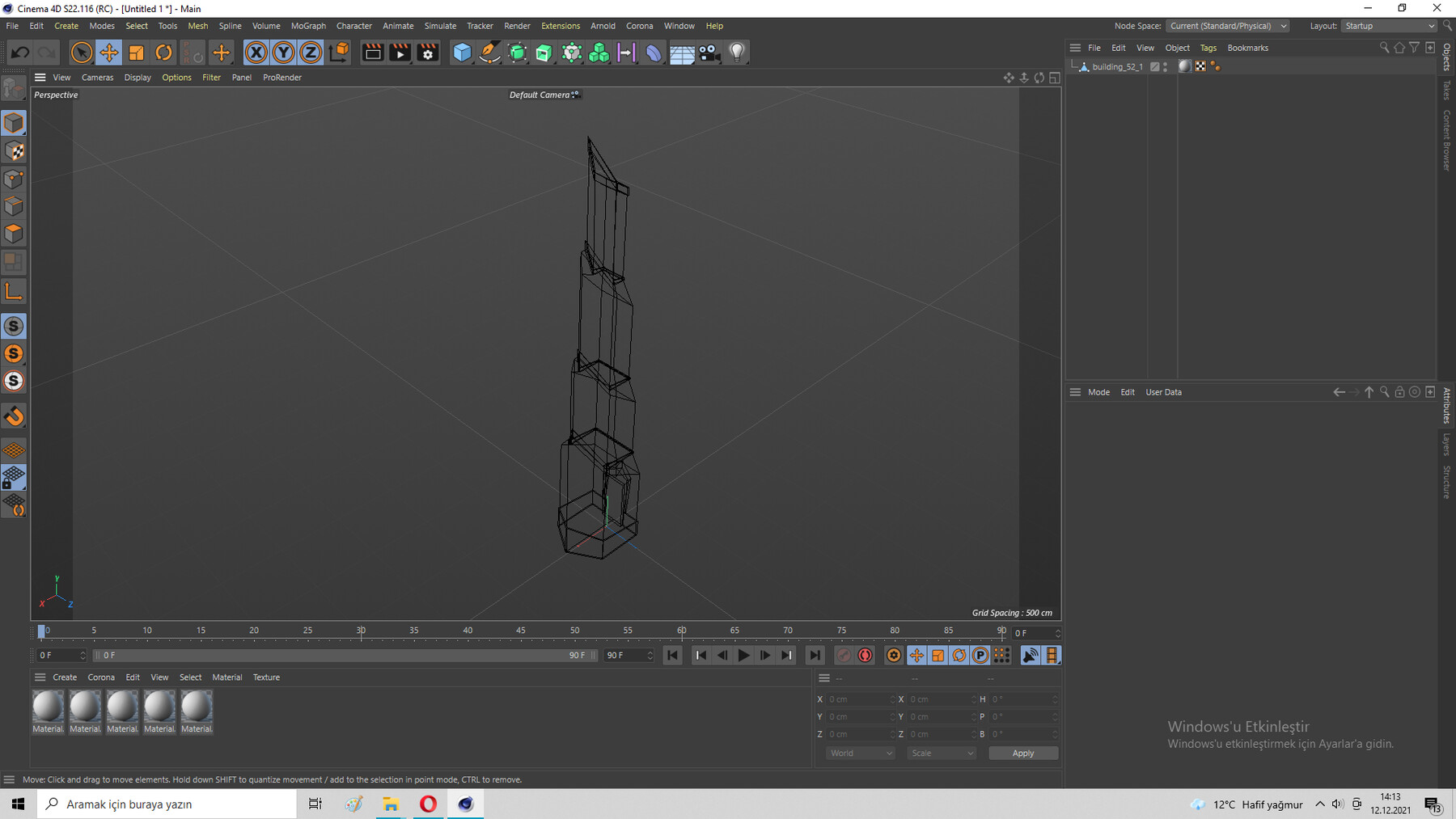
Task: Click Render to Picture Viewer icon
Action: pos(400,53)
